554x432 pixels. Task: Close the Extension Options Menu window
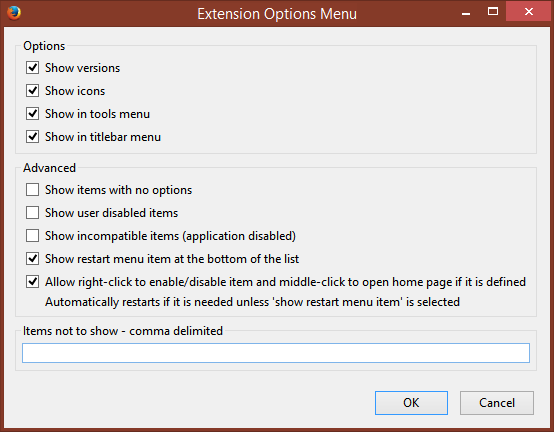[529, 12]
